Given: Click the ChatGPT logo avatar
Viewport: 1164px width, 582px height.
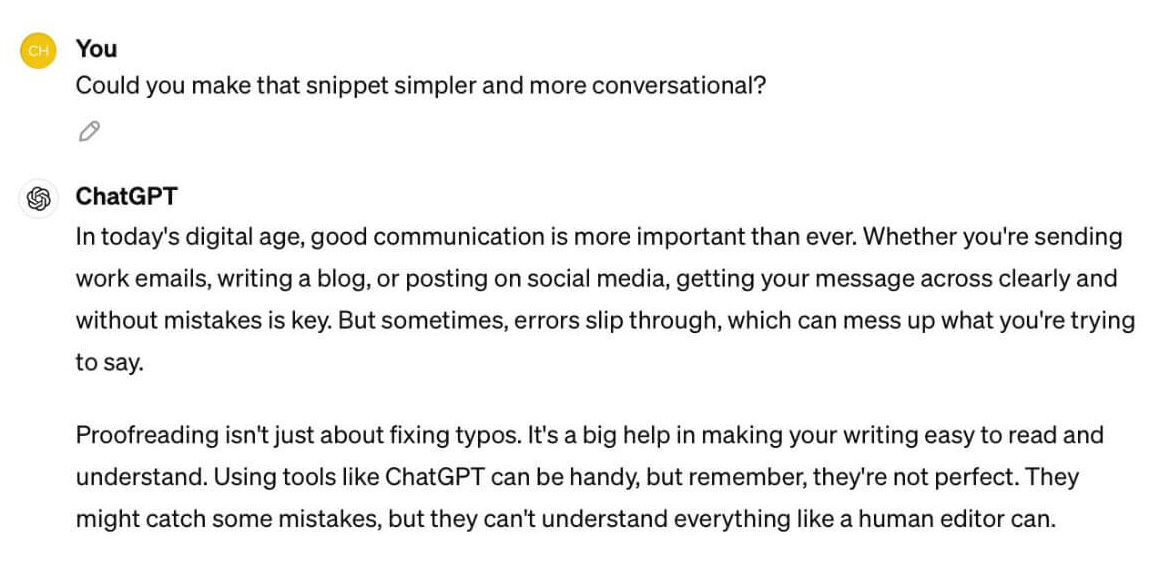Looking at the screenshot, I should click(x=38, y=198).
